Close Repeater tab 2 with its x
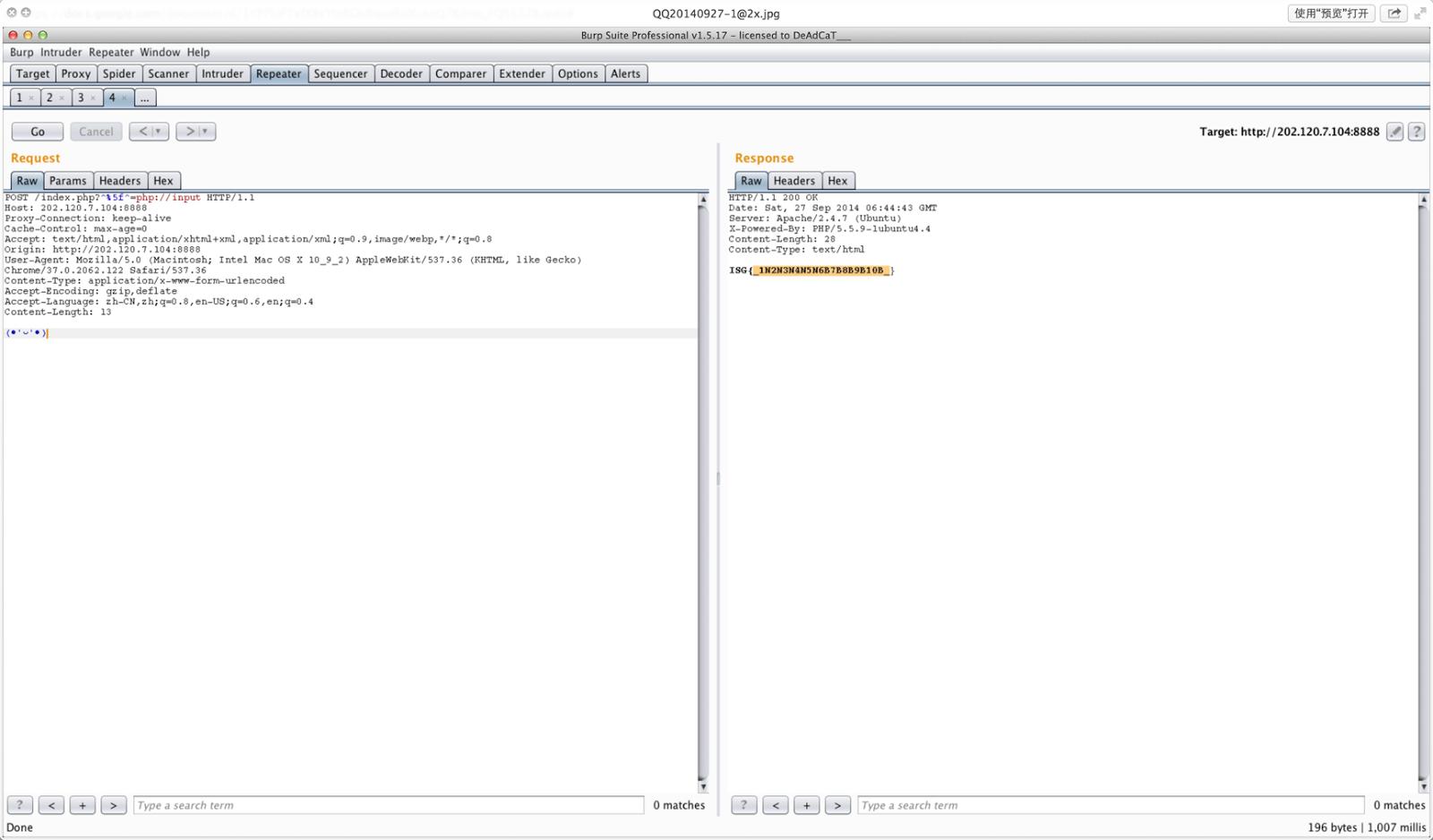Image resolution: width=1433 pixels, height=840 pixels. click(x=62, y=98)
